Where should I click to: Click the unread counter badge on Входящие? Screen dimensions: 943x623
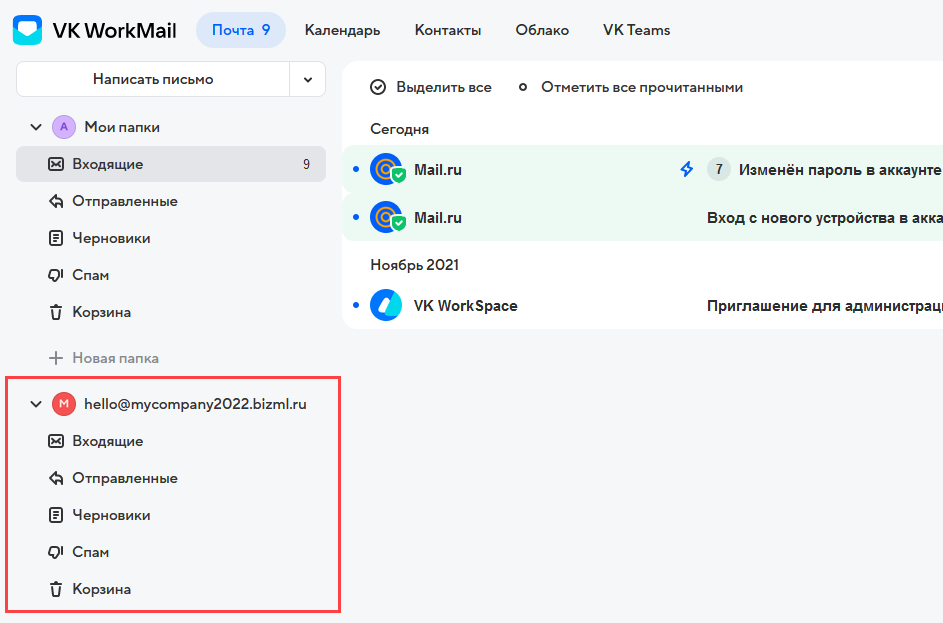click(307, 163)
